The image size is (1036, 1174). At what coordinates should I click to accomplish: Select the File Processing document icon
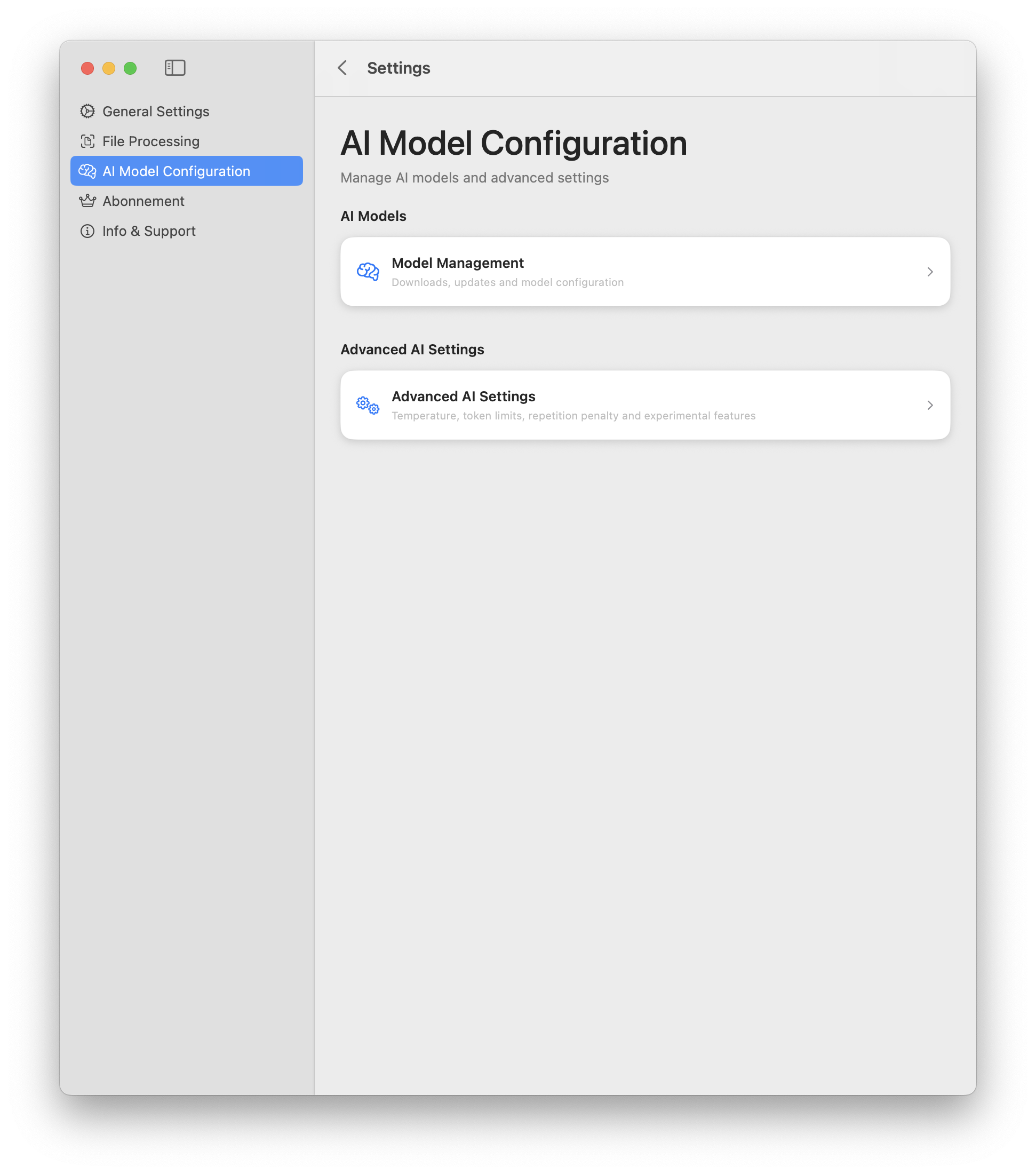click(x=87, y=141)
